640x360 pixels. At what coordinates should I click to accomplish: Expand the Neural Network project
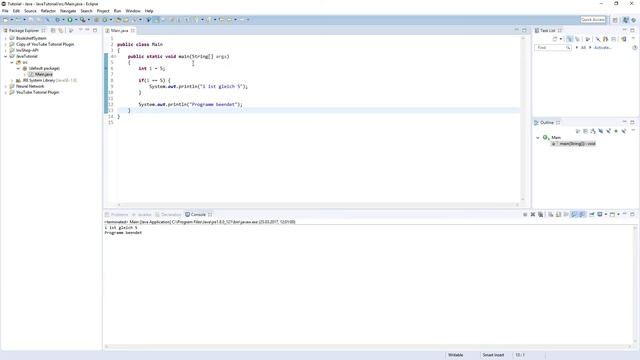(5, 87)
